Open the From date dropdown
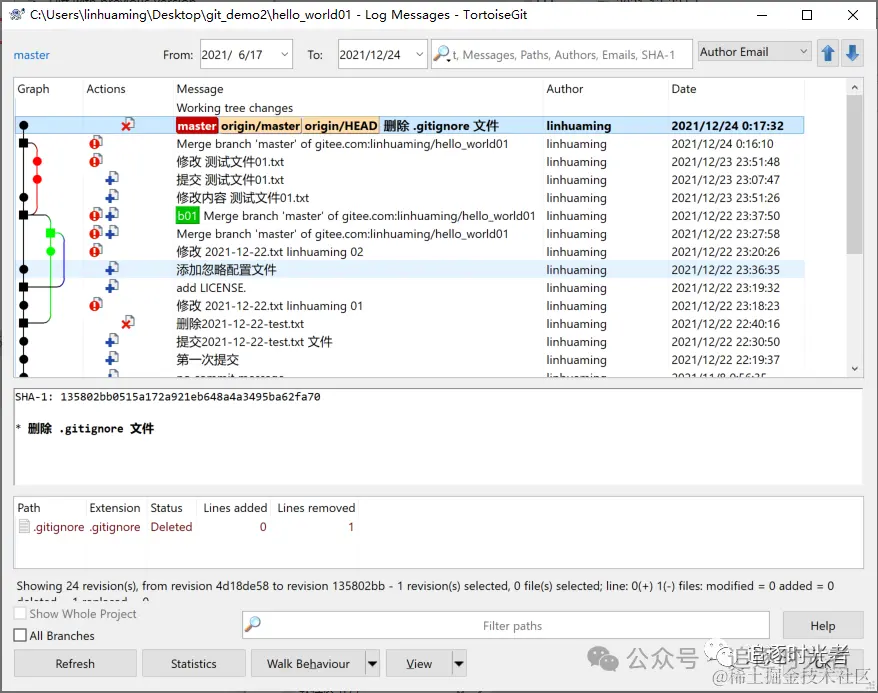This screenshot has height=693, width=878. (284, 54)
